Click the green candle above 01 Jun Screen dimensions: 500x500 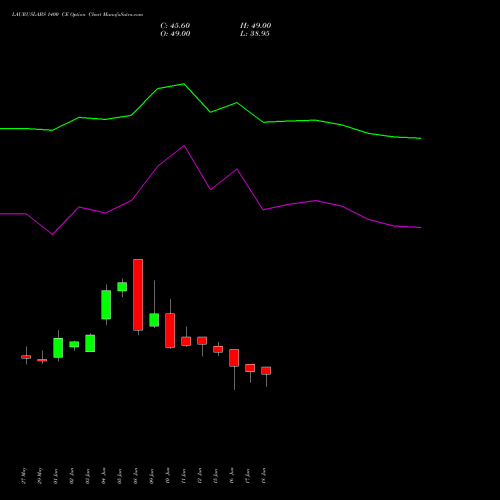click(58, 348)
